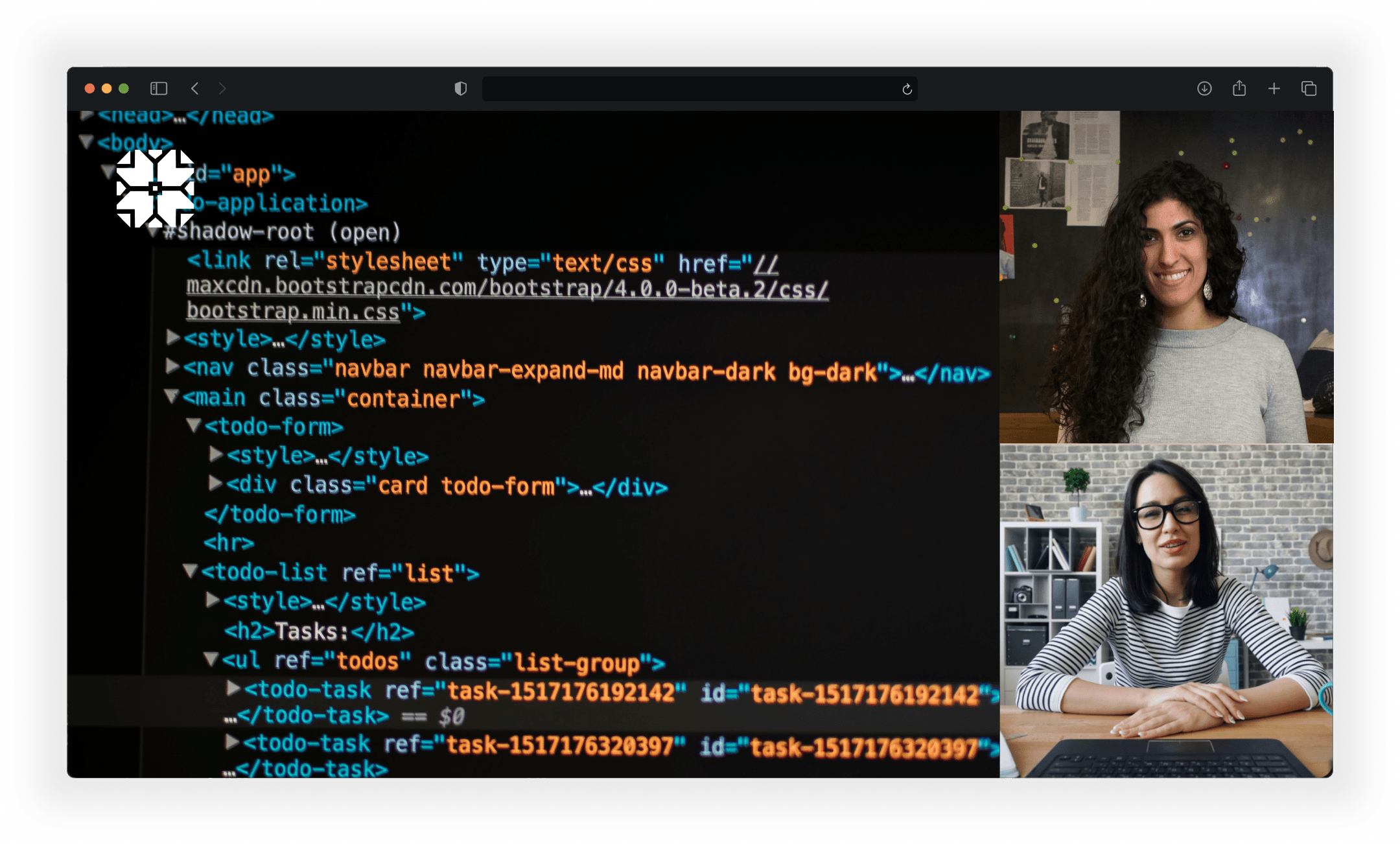Go back with the left chevron
Image resolution: width=1400 pixels, height=844 pixels.
[194, 88]
